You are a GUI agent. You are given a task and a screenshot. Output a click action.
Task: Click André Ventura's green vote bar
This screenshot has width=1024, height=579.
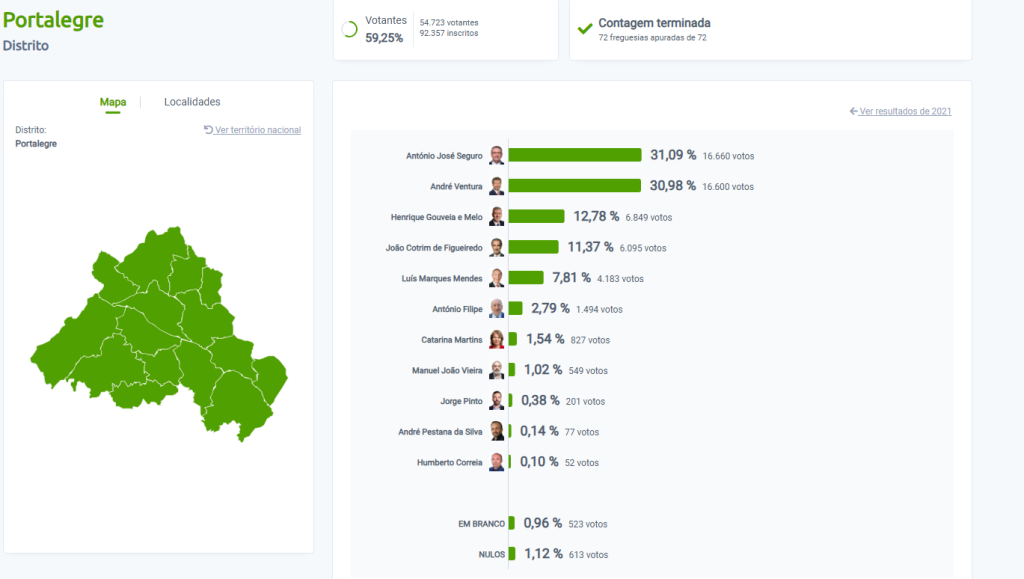(x=575, y=186)
